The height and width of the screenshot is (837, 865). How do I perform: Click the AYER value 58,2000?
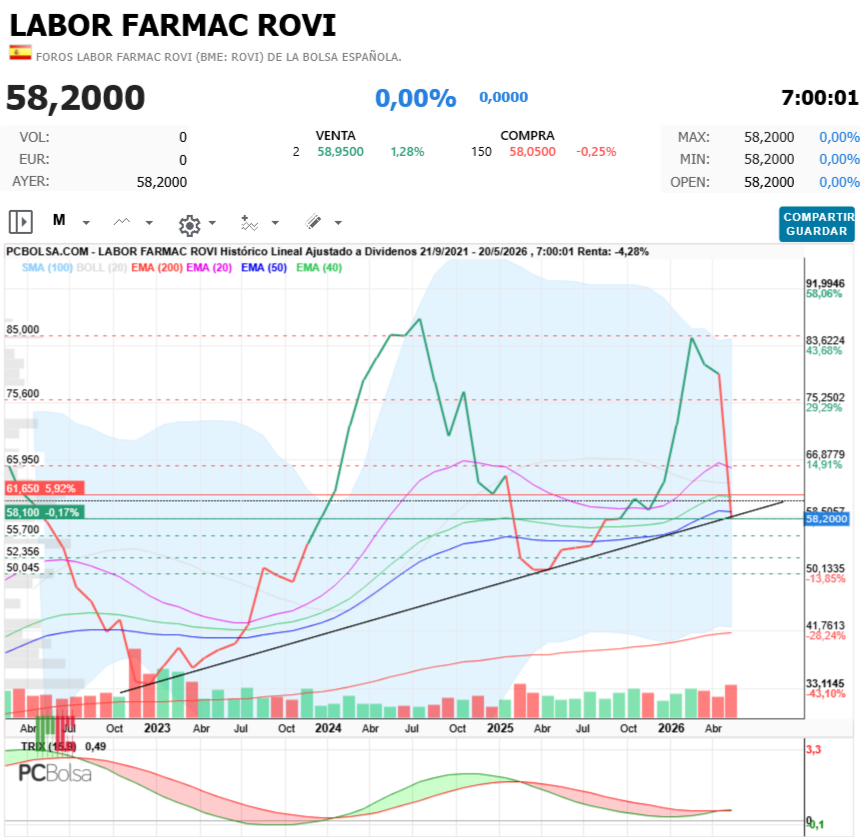click(162, 182)
